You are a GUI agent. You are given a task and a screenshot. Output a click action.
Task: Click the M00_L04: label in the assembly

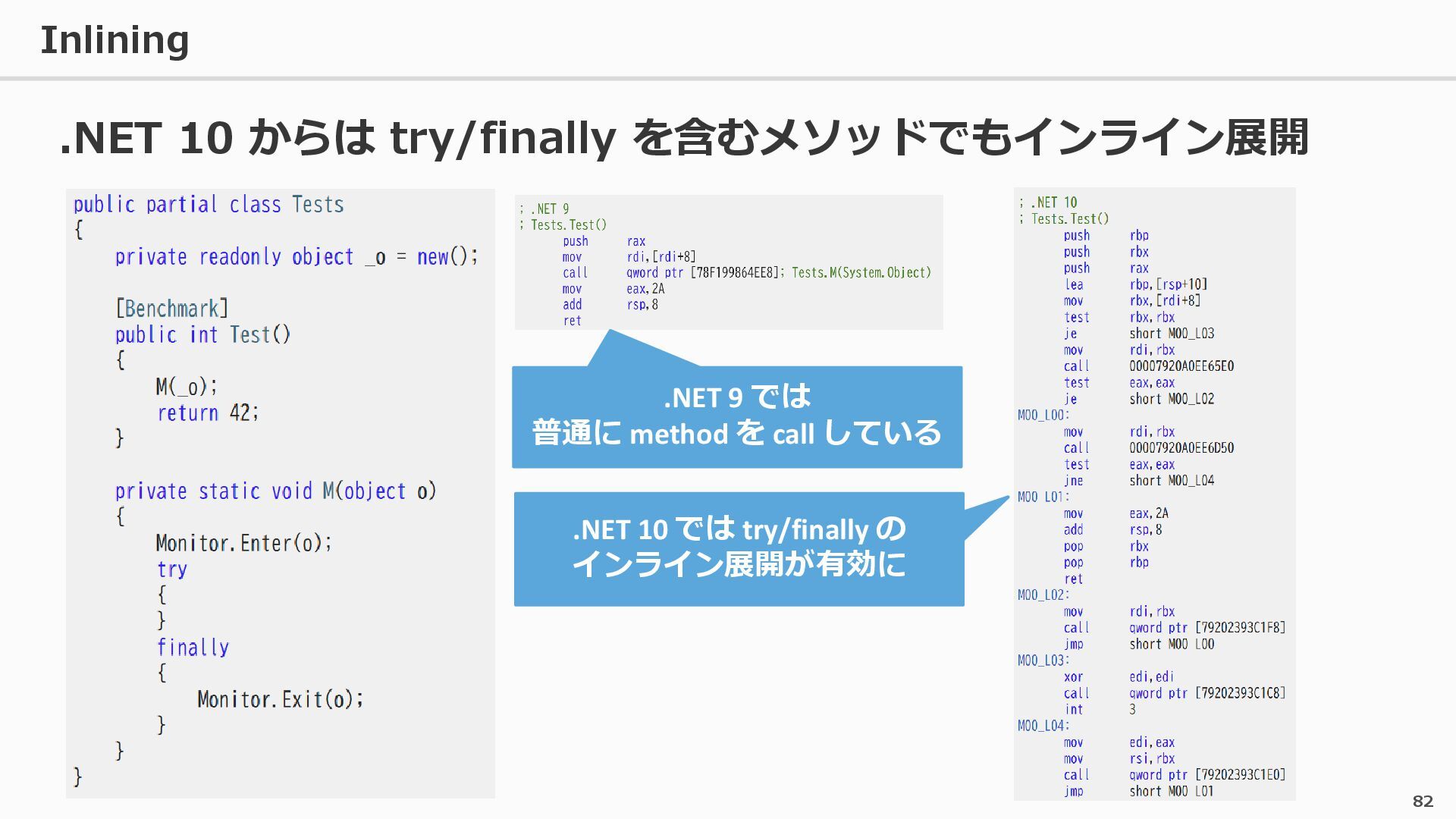pyautogui.click(x=1043, y=726)
